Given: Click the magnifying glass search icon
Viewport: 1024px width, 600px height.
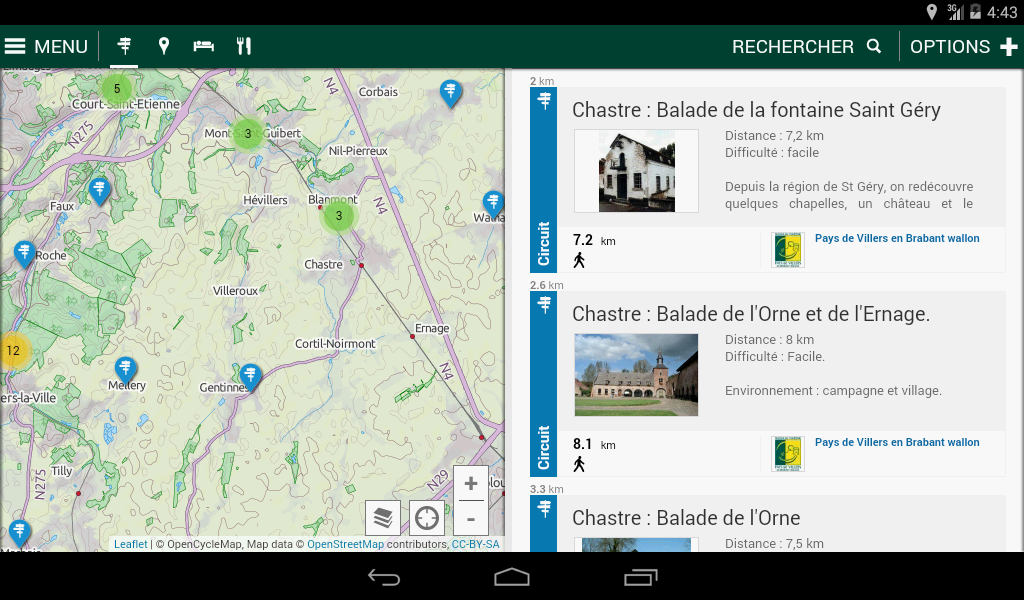Looking at the screenshot, I should [874, 46].
